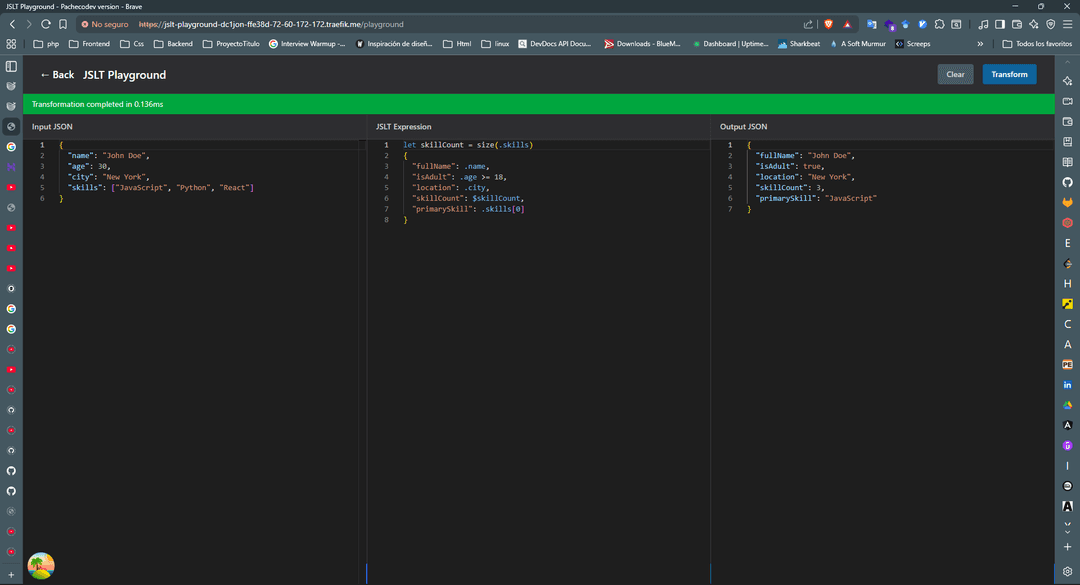Reload the page with the refresh icon
This screenshot has height=585, width=1080.
point(45,24)
